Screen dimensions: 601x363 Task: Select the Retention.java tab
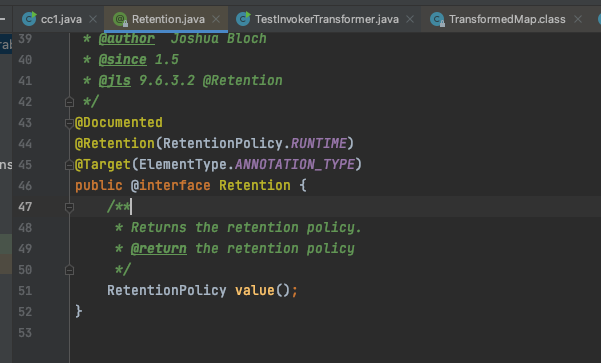tap(167, 19)
